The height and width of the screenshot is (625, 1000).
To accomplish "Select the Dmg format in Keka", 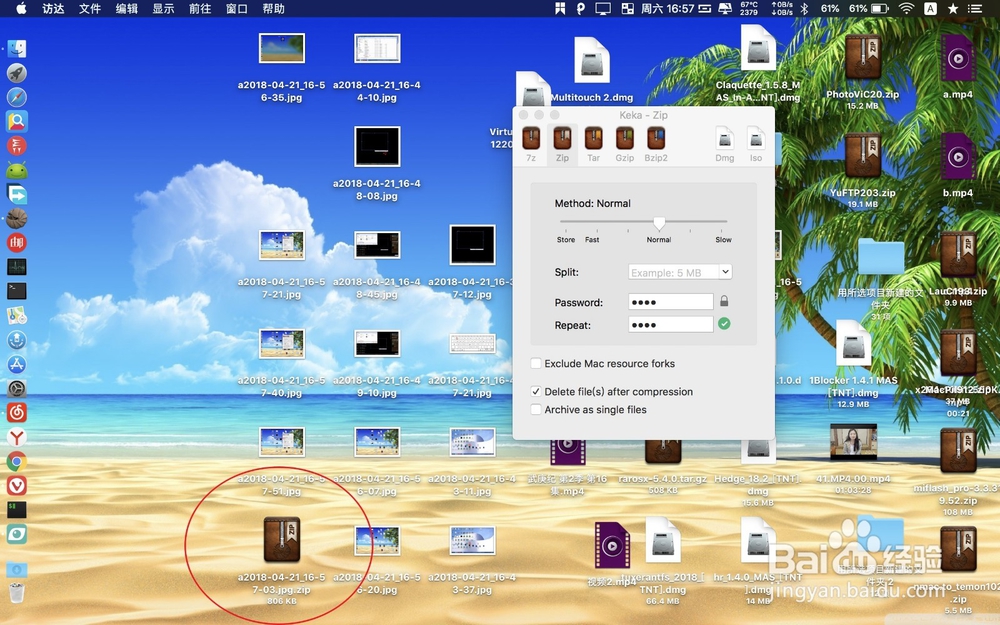I will (724, 144).
